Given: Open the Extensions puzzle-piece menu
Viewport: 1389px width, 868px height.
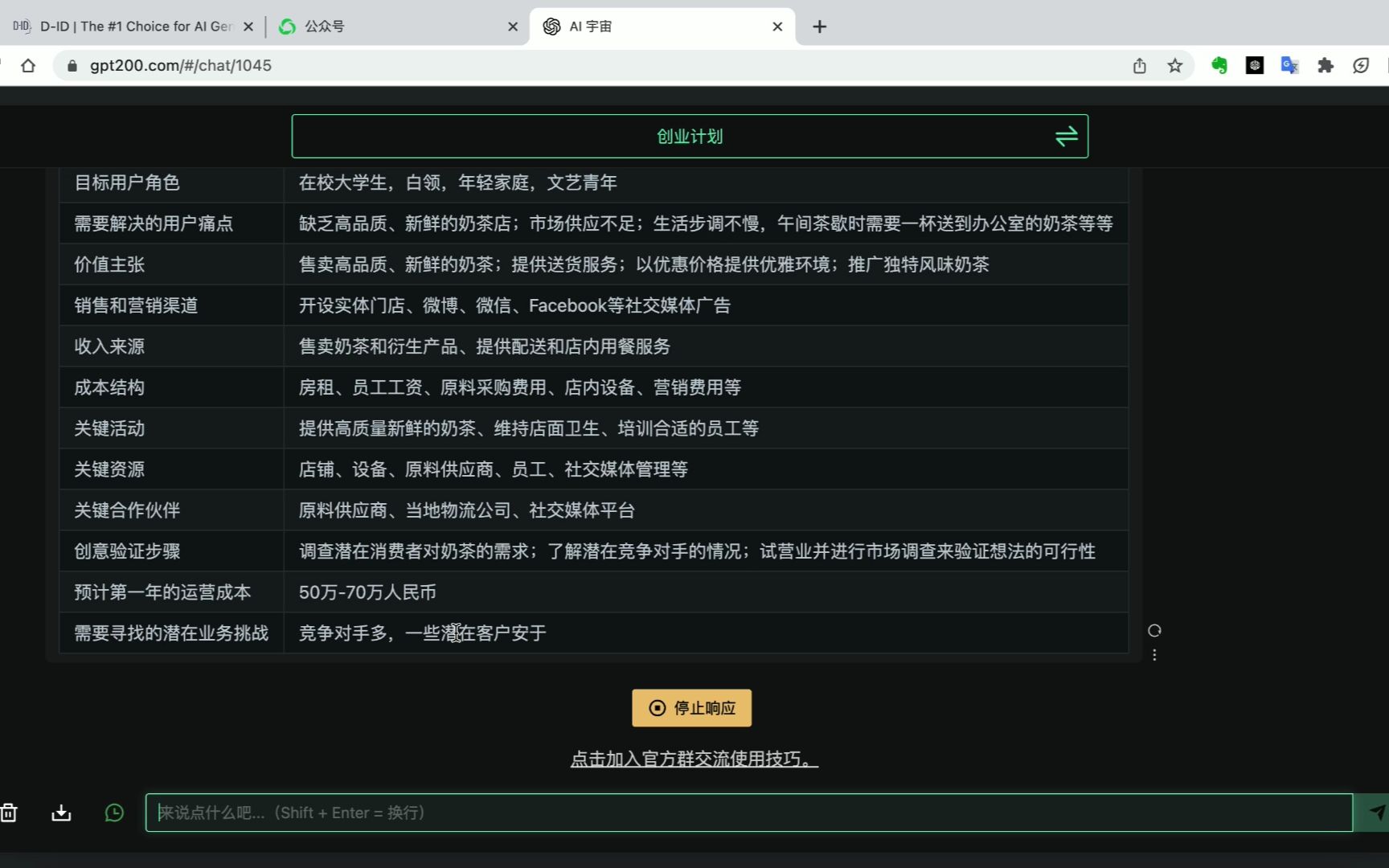Looking at the screenshot, I should pos(1325,66).
